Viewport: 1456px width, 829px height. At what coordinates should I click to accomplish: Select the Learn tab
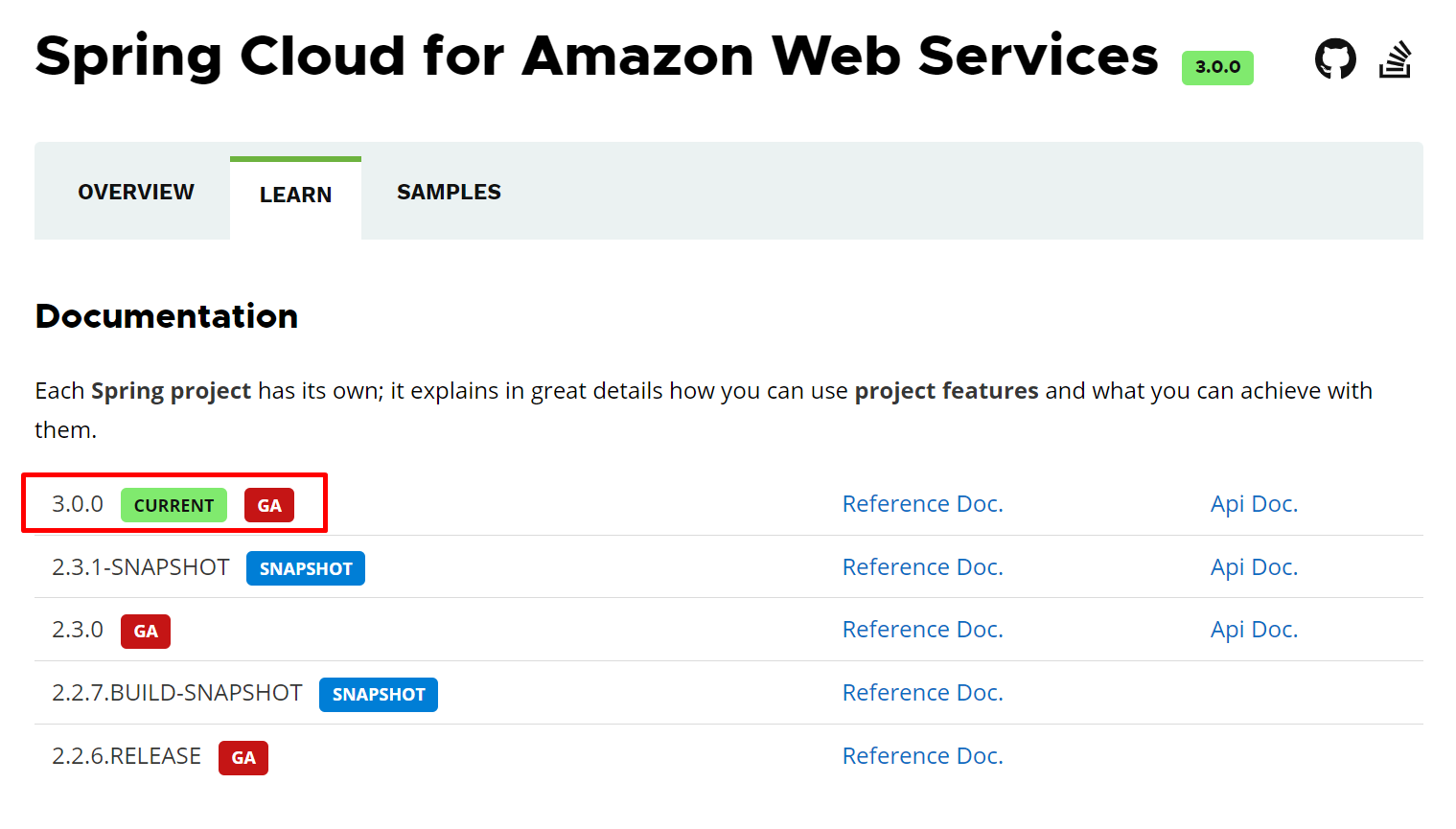(x=295, y=196)
